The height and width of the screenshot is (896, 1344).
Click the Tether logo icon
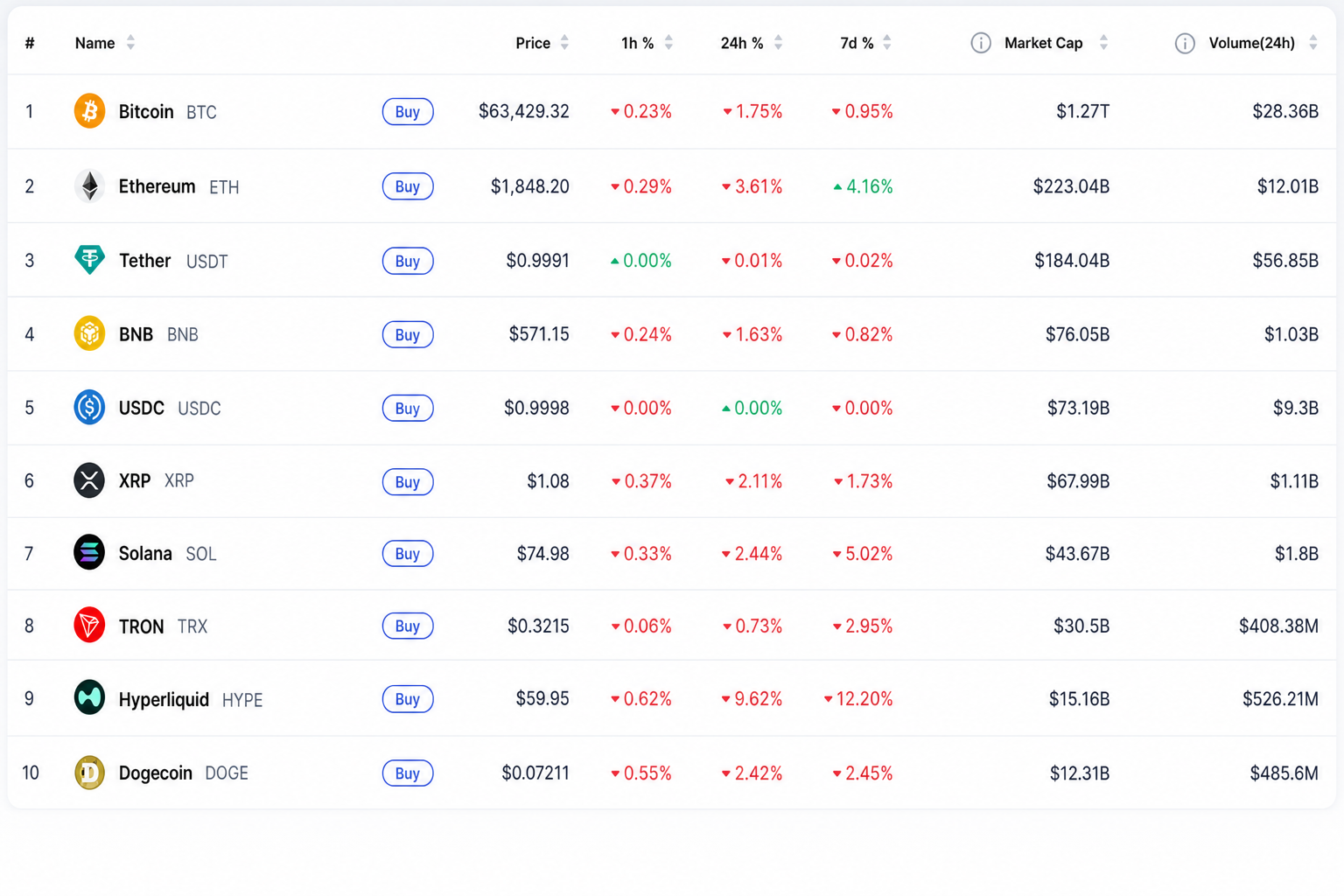(x=89, y=260)
